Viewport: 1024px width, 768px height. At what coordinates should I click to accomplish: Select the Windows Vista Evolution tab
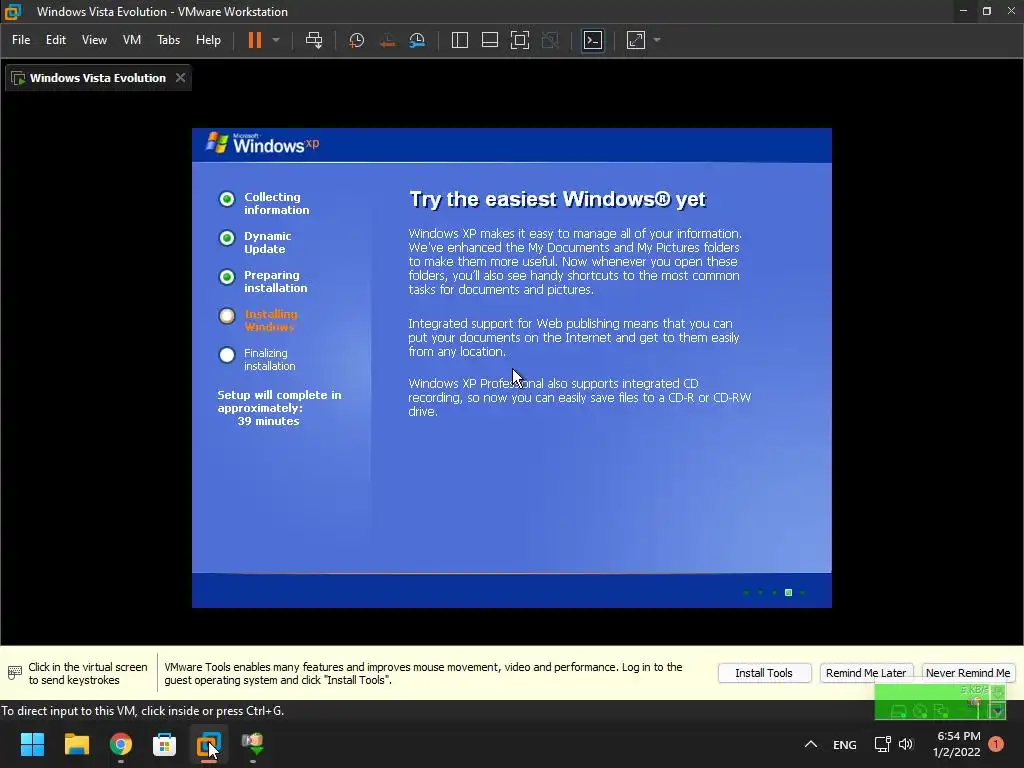[98, 78]
